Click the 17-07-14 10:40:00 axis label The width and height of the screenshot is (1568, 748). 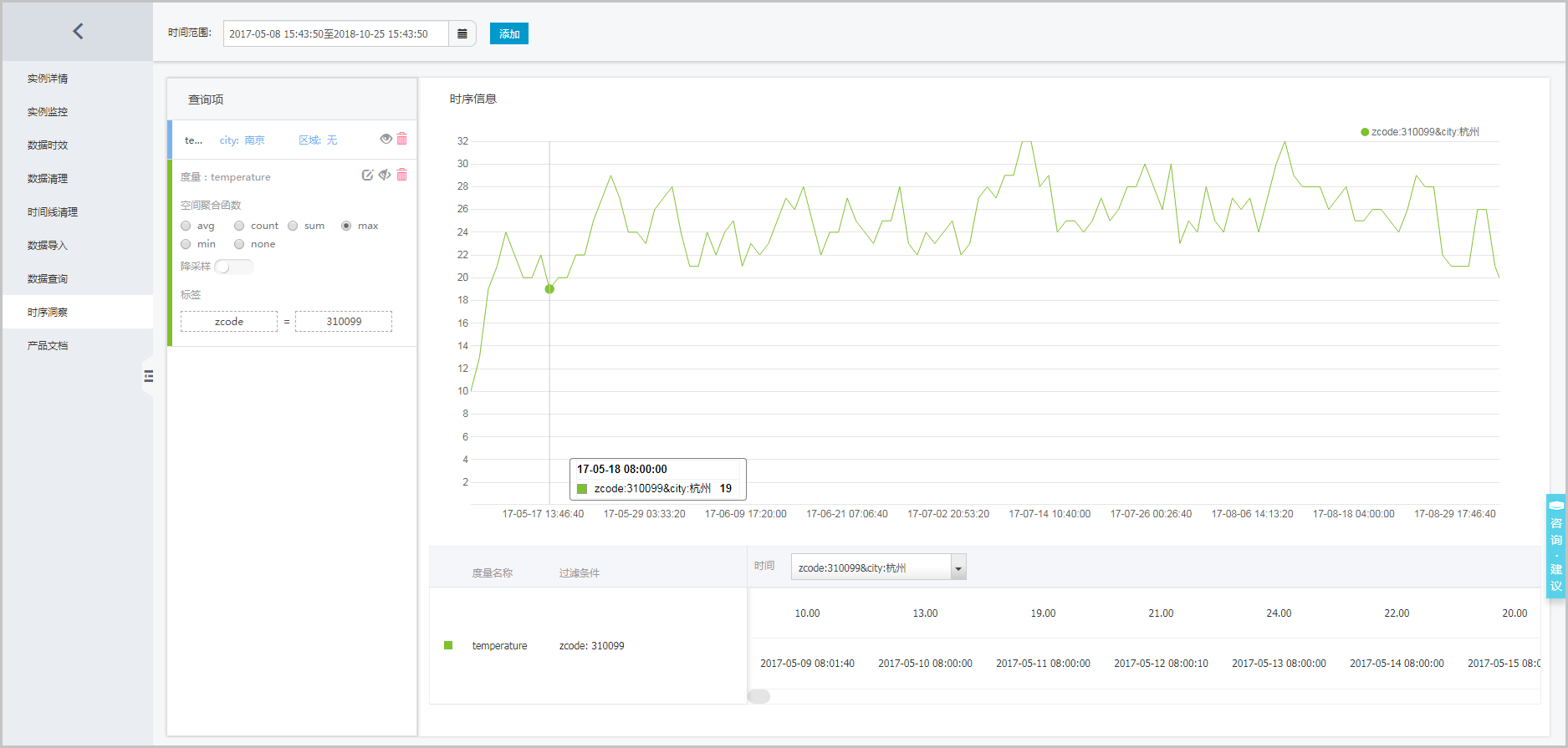click(x=1050, y=514)
